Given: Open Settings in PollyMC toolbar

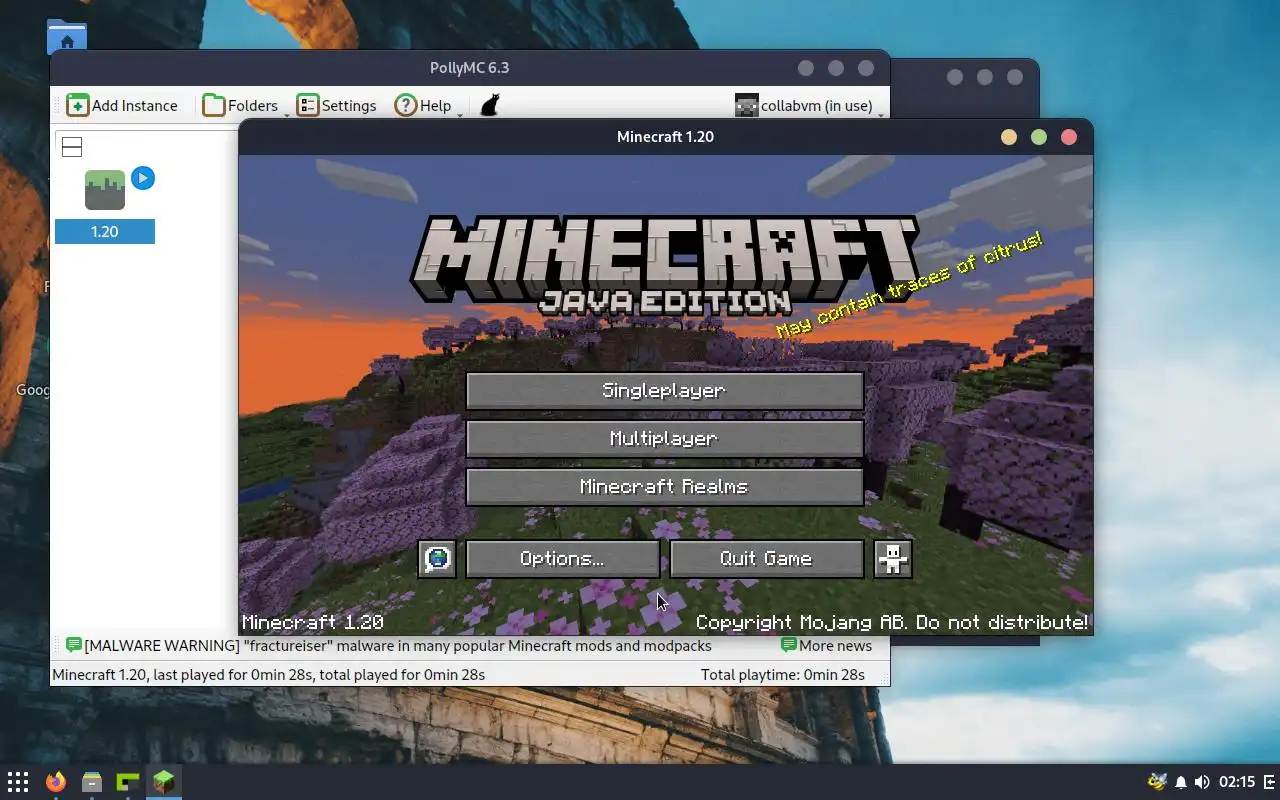Looking at the screenshot, I should 337,105.
